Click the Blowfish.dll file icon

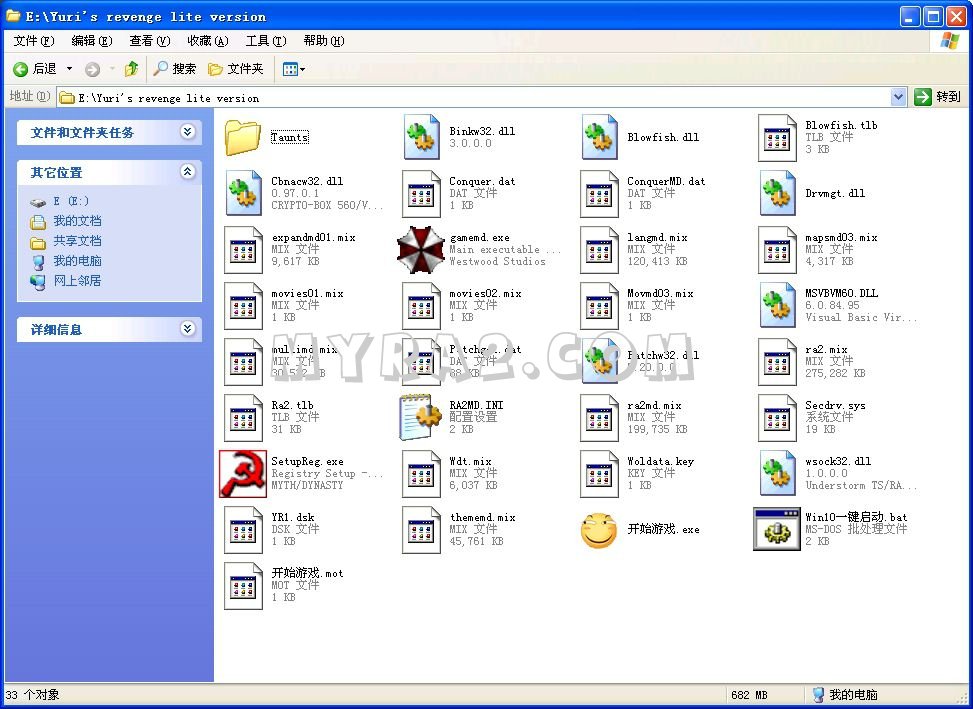click(599, 137)
